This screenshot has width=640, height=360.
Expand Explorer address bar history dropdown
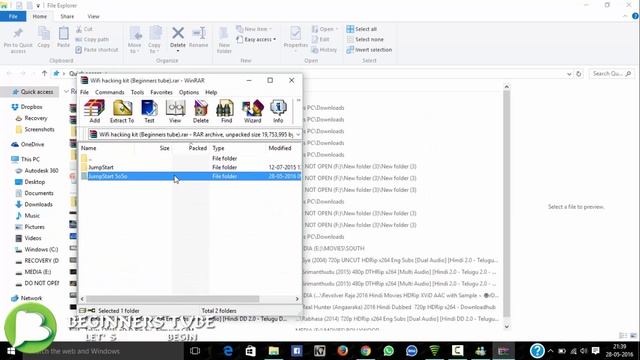[569, 74]
